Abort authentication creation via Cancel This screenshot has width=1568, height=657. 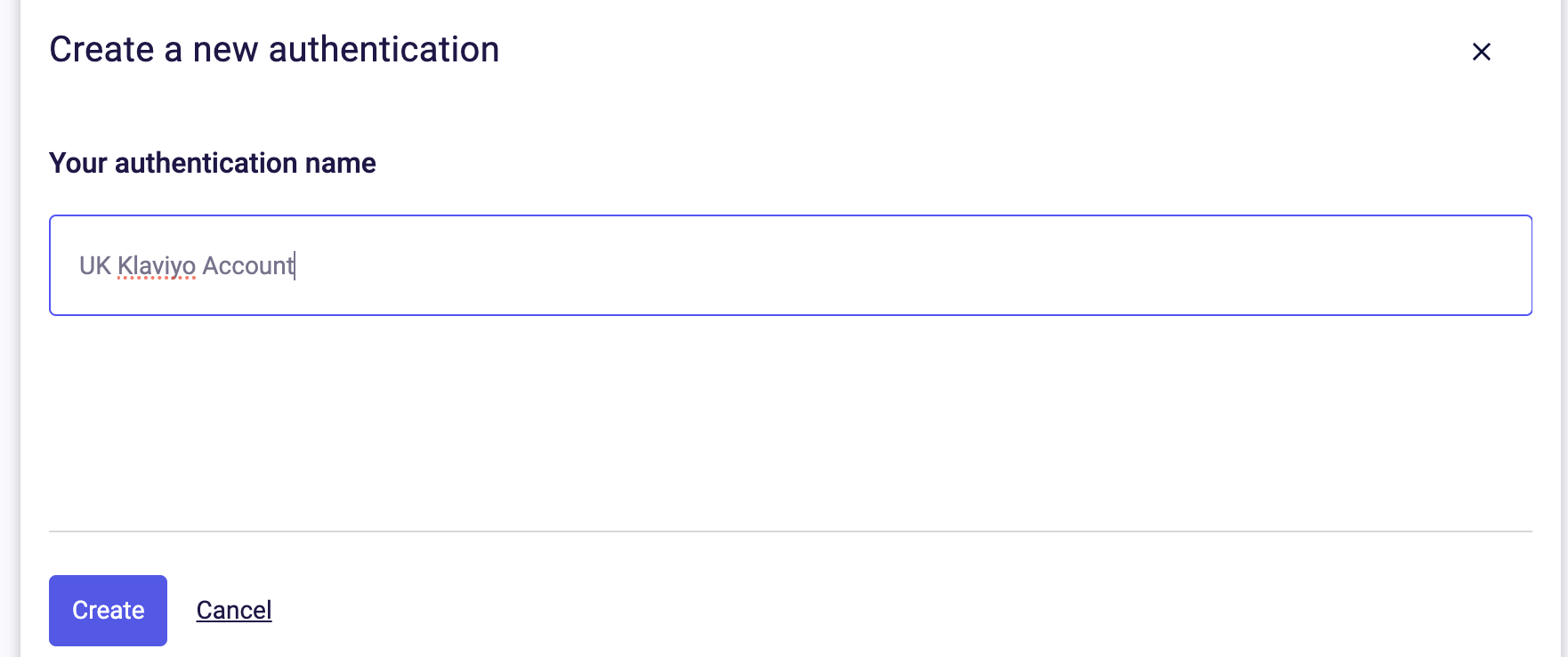click(x=234, y=610)
